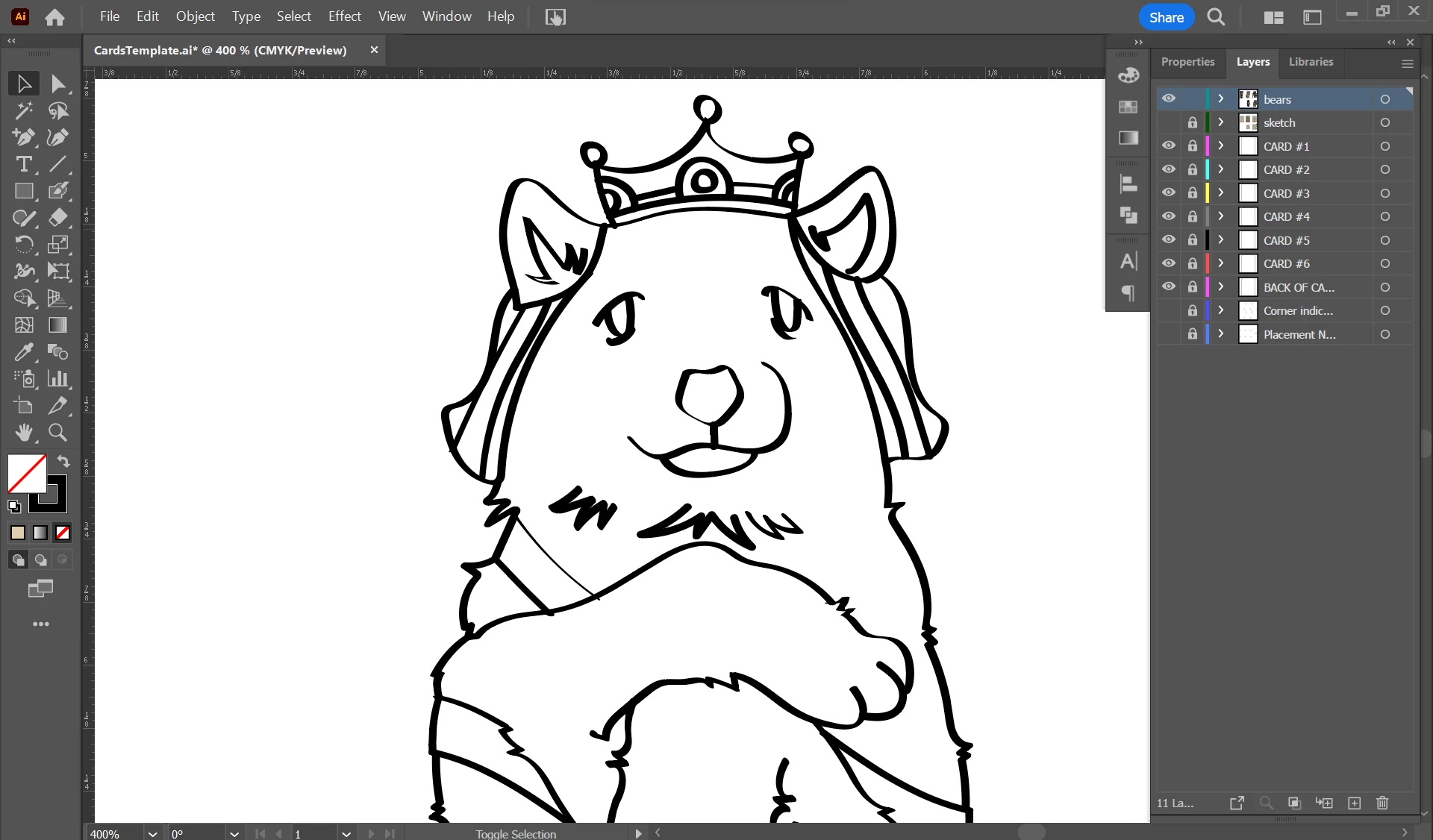Select the Type tool
Viewport: 1433px width, 840px height.
[x=24, y=164]
